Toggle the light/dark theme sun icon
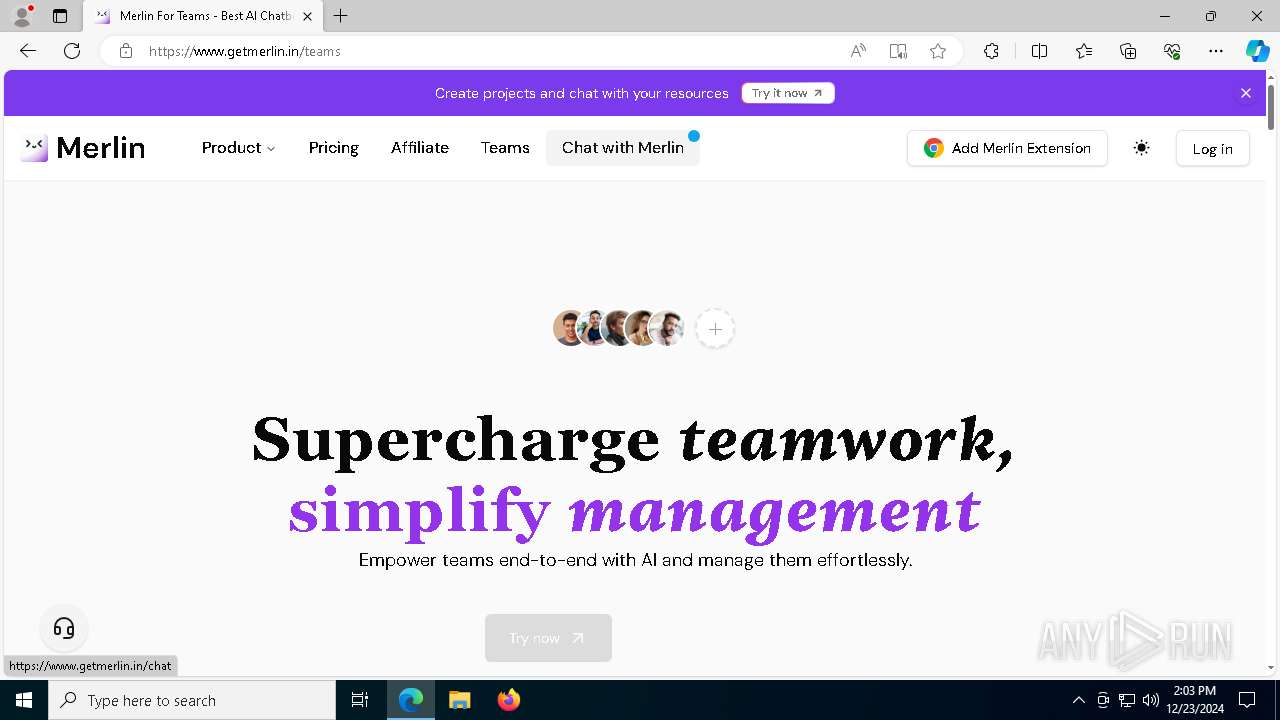 pos(1141,148)
